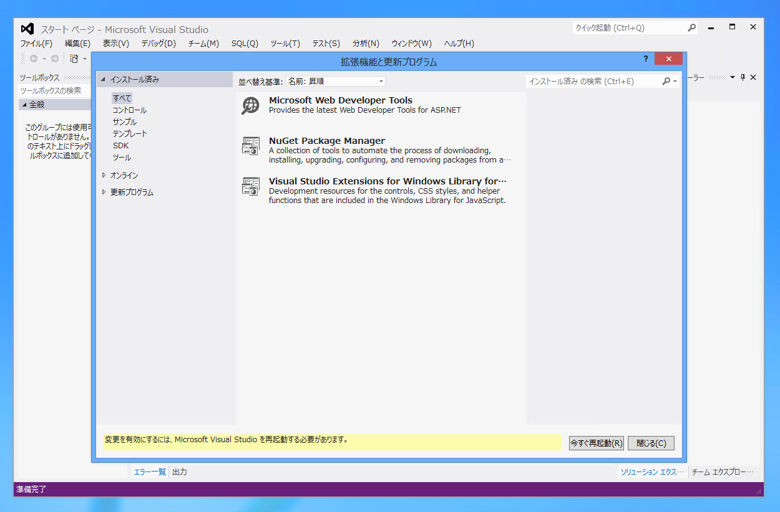The height and width of the screenshot is (512, 780).
Task: Collapse the 全般 toolbox group
Action: [x=24, y=104]
